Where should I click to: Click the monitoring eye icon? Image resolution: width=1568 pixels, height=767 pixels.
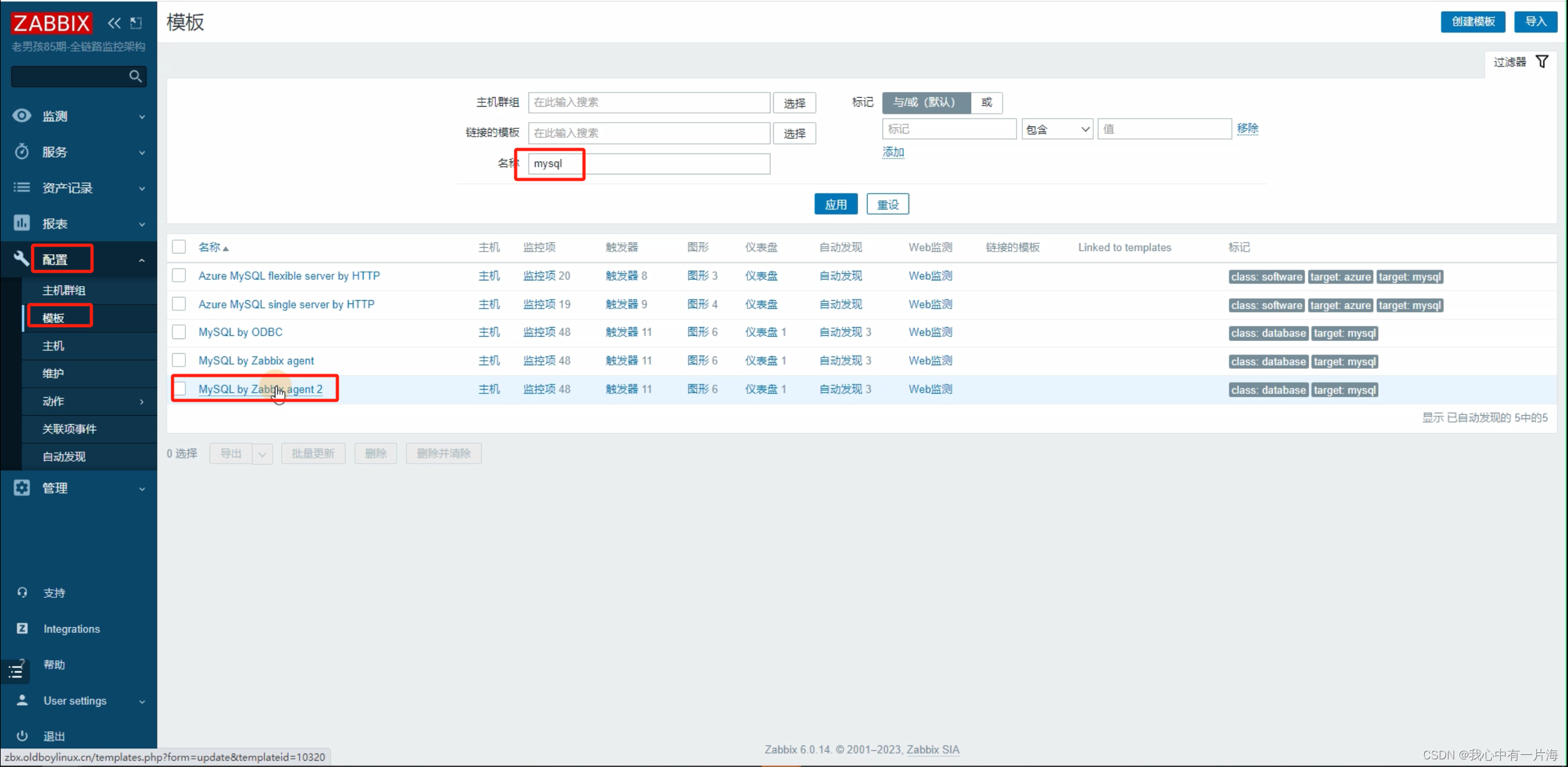click(x=22, y=116)
